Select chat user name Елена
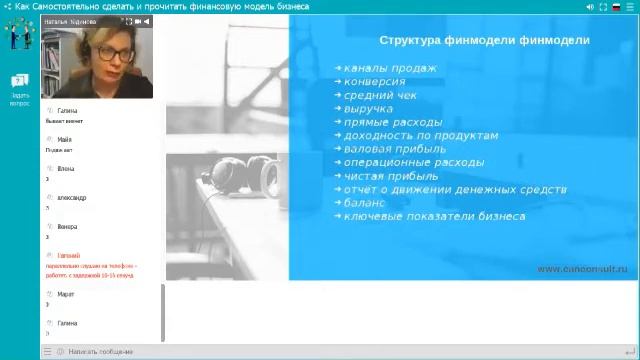Screen dimensions: 640x360 tap(66, 169)
